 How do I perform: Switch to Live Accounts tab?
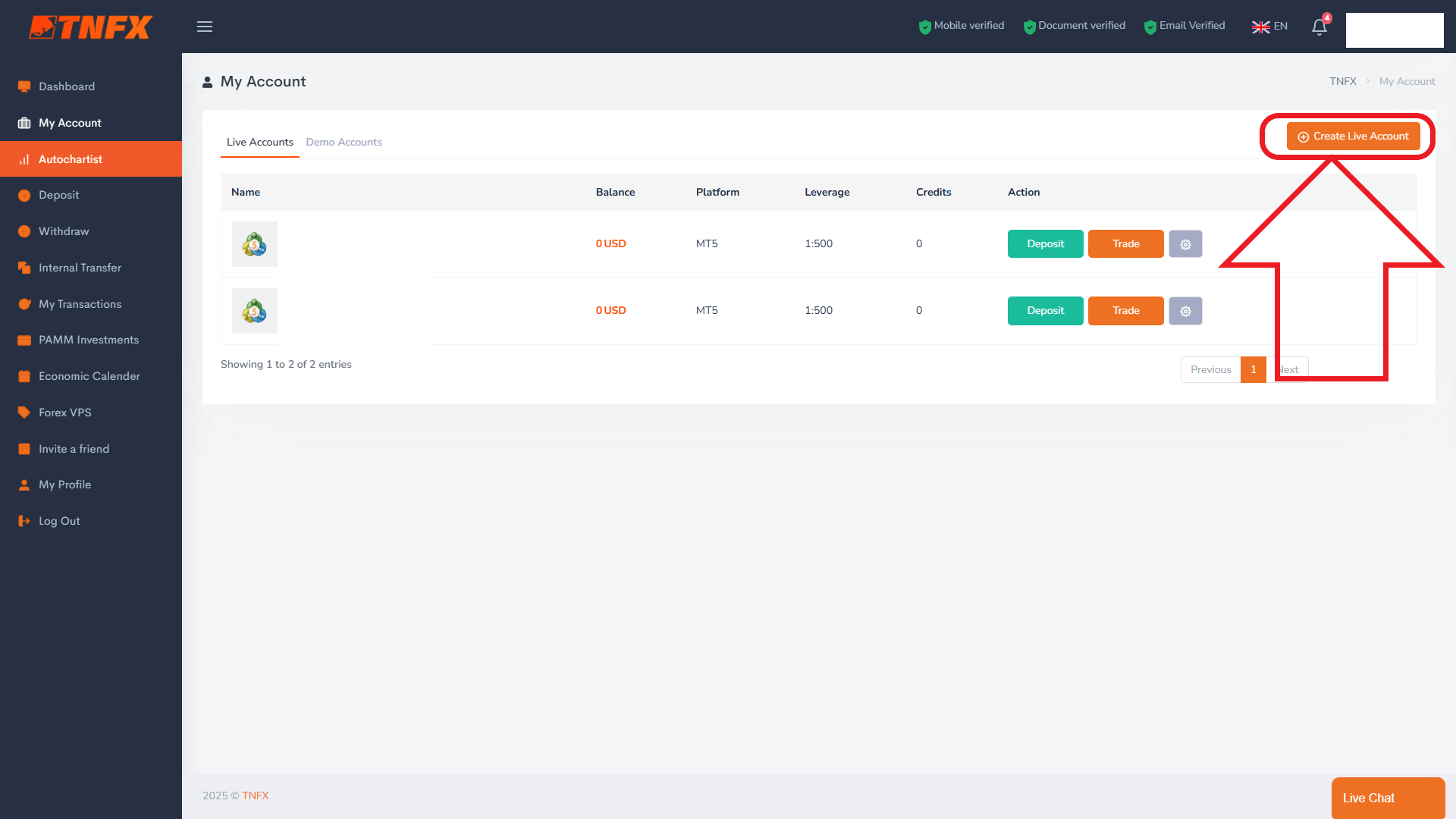[260, 143]
